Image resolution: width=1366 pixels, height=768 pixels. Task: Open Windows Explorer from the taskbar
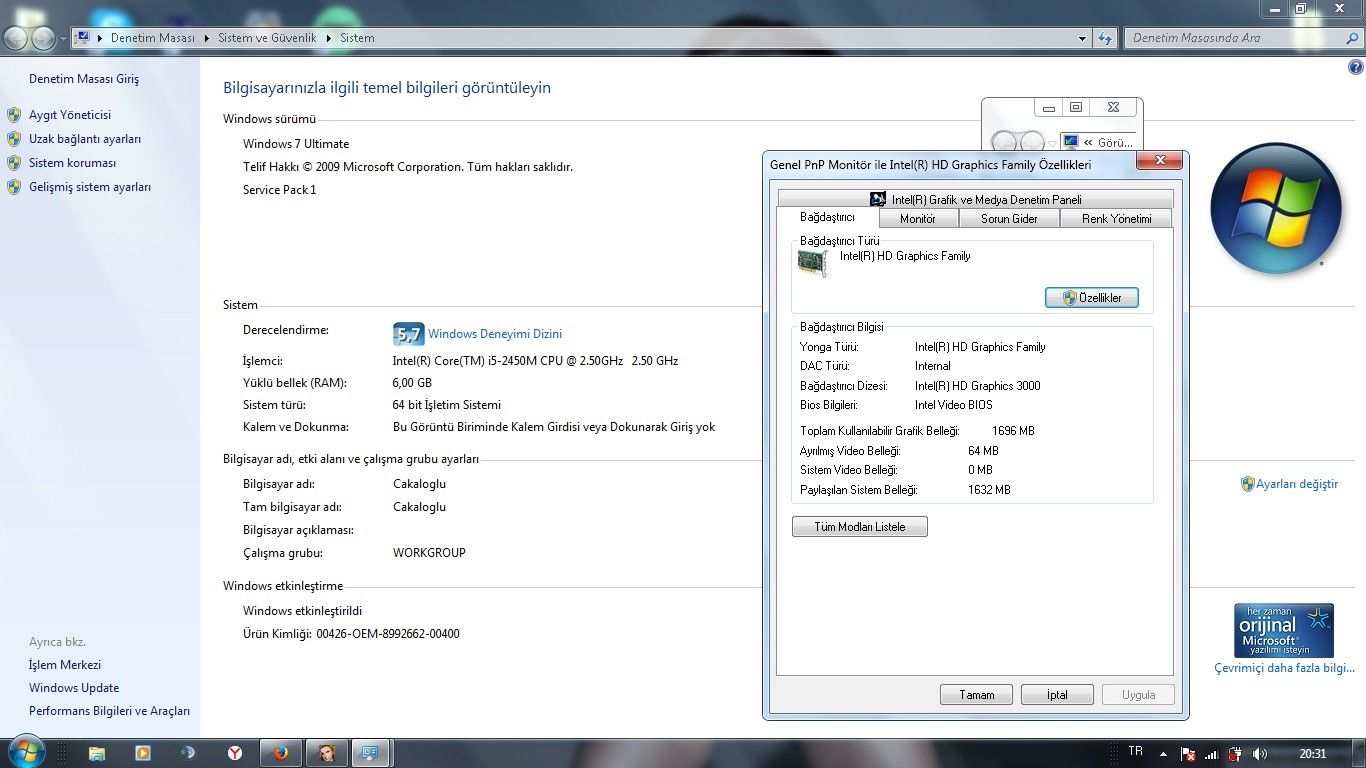97,752
